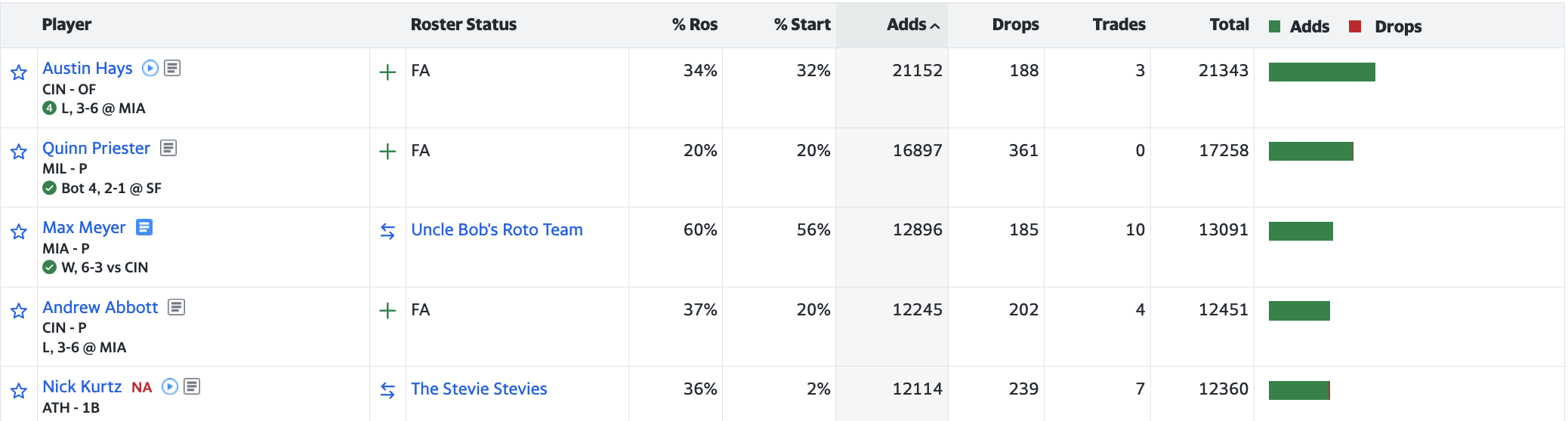Add Andrew Abbott with plus icon

[387, 311]
